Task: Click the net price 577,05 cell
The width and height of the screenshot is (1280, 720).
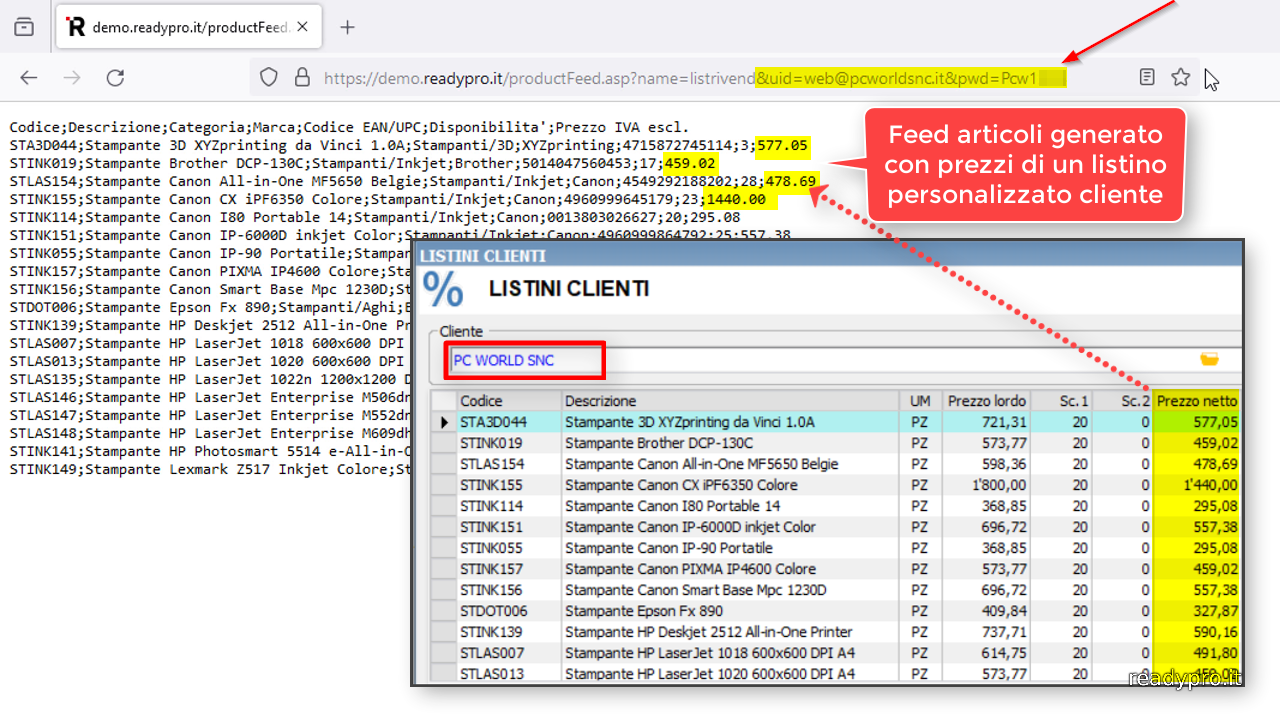Action: pos(1197,422)
